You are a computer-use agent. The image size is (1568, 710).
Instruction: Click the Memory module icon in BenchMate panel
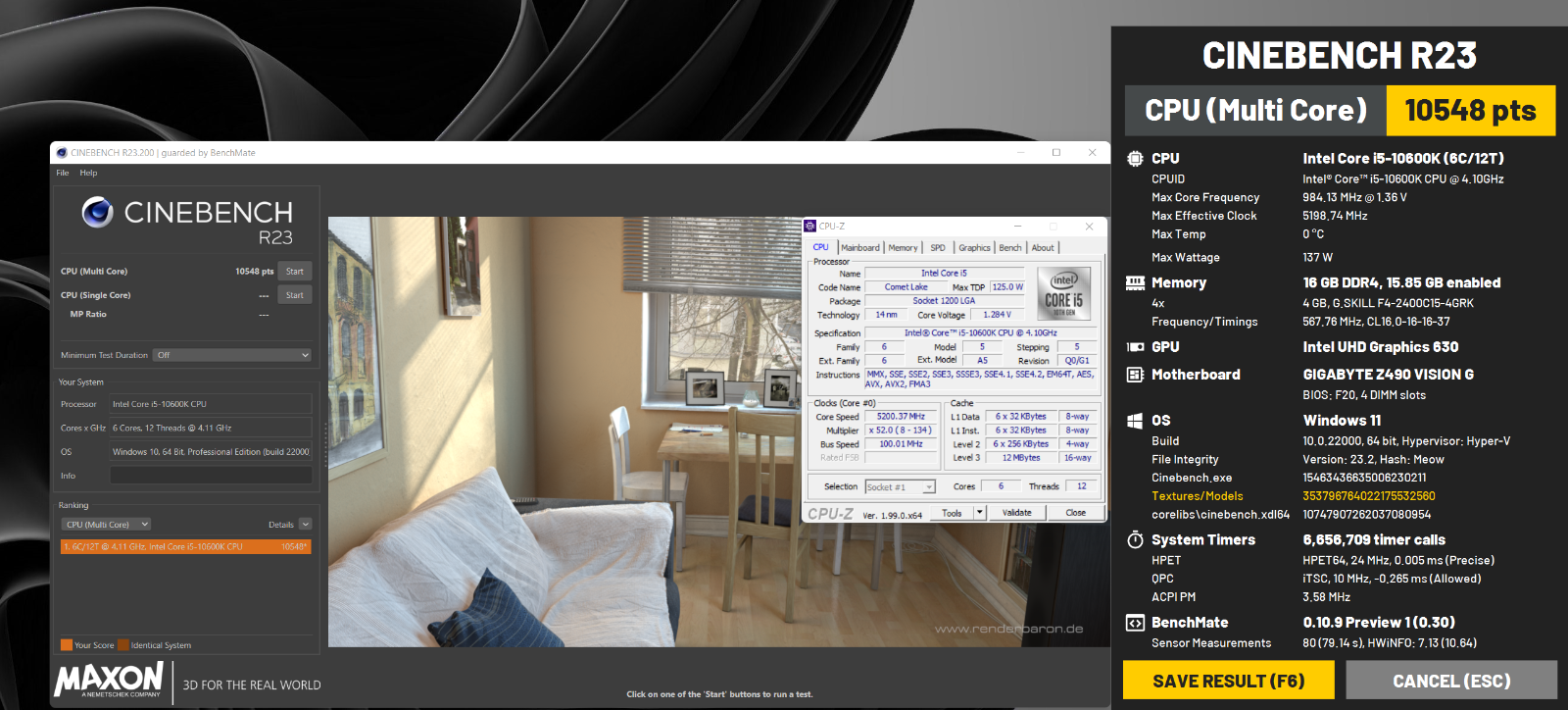point(1135,282)
